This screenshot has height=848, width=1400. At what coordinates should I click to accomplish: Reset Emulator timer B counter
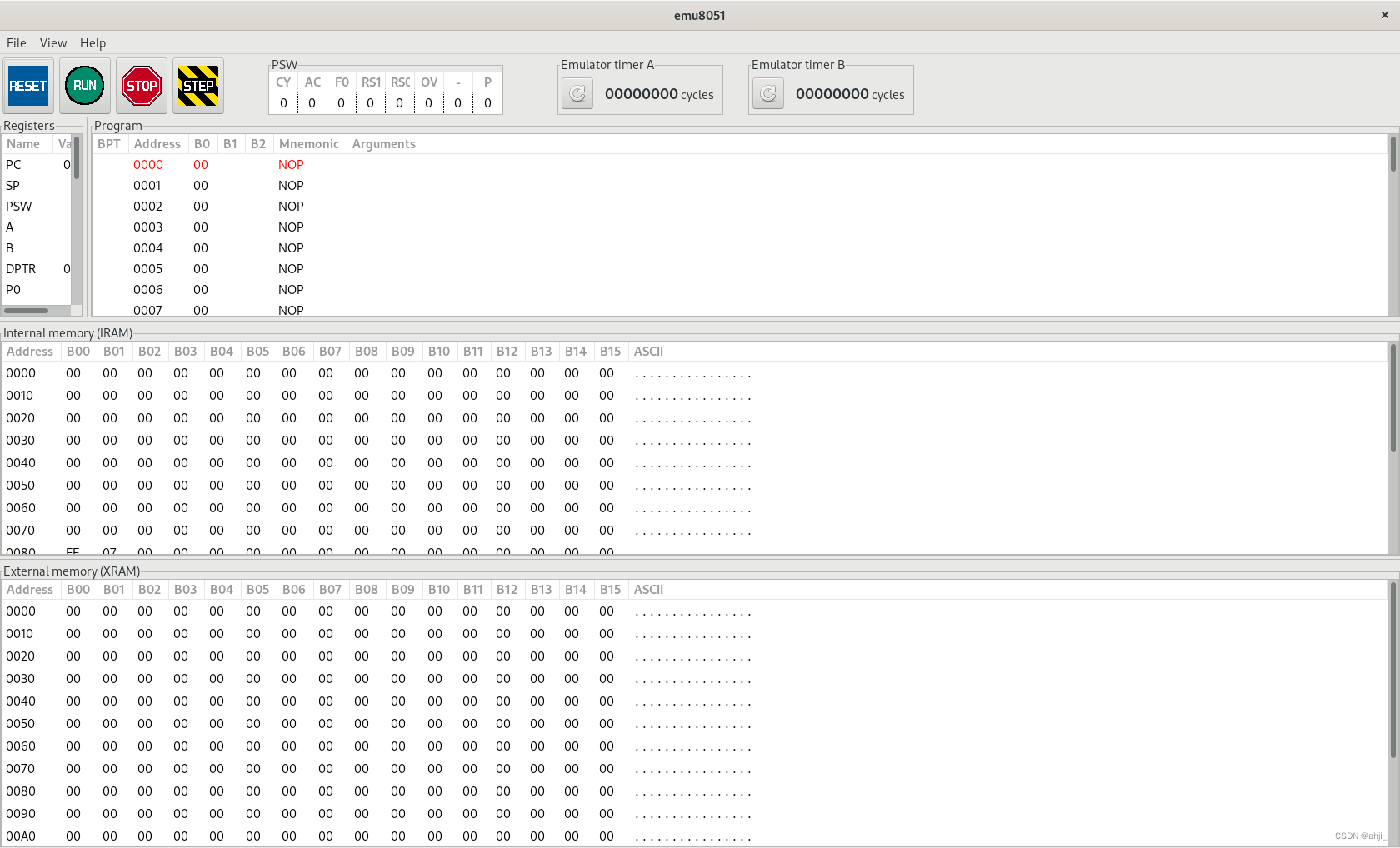pos(768,94)
